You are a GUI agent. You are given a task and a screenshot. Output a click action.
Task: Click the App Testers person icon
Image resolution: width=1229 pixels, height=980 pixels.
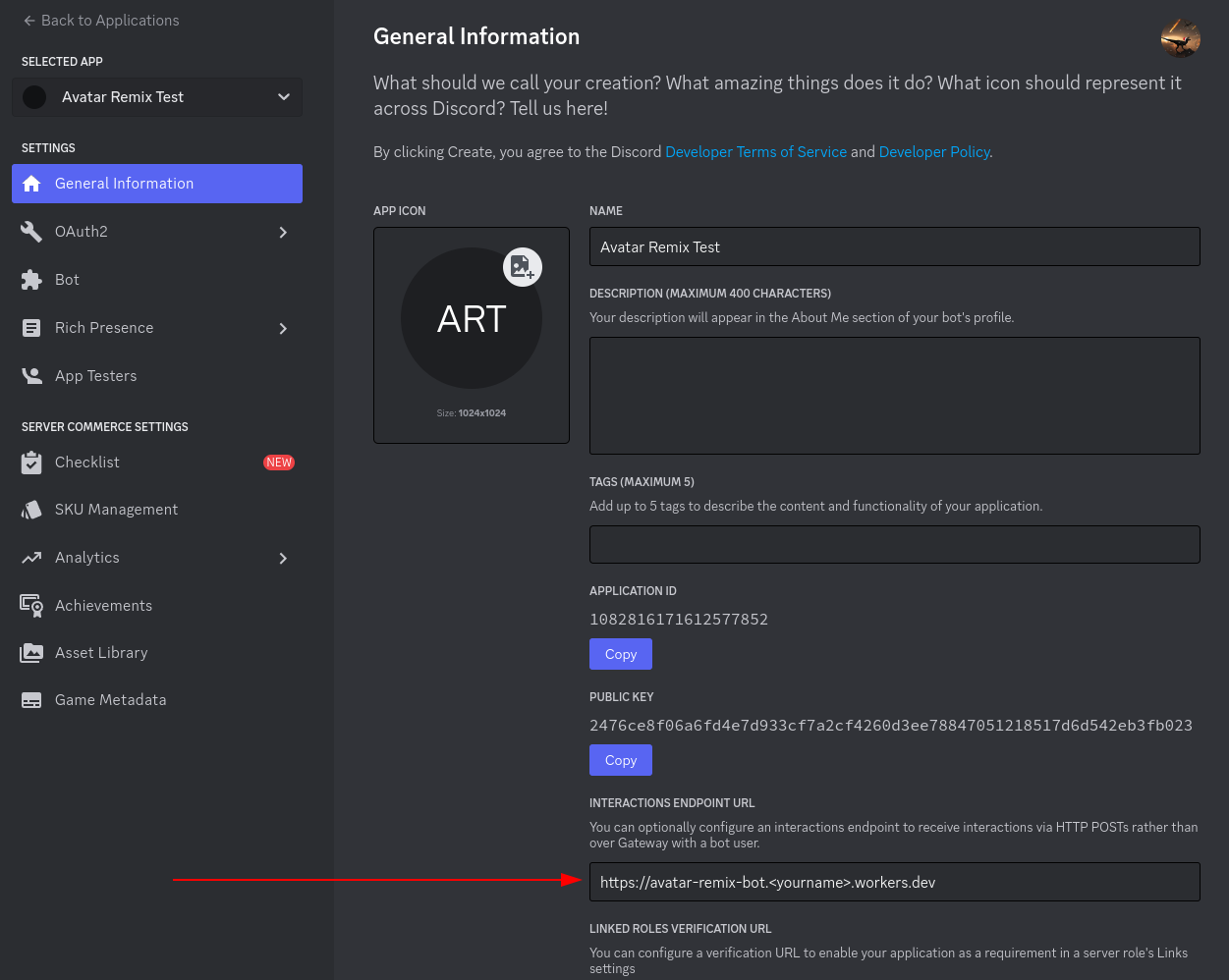(x=31, y=376)
